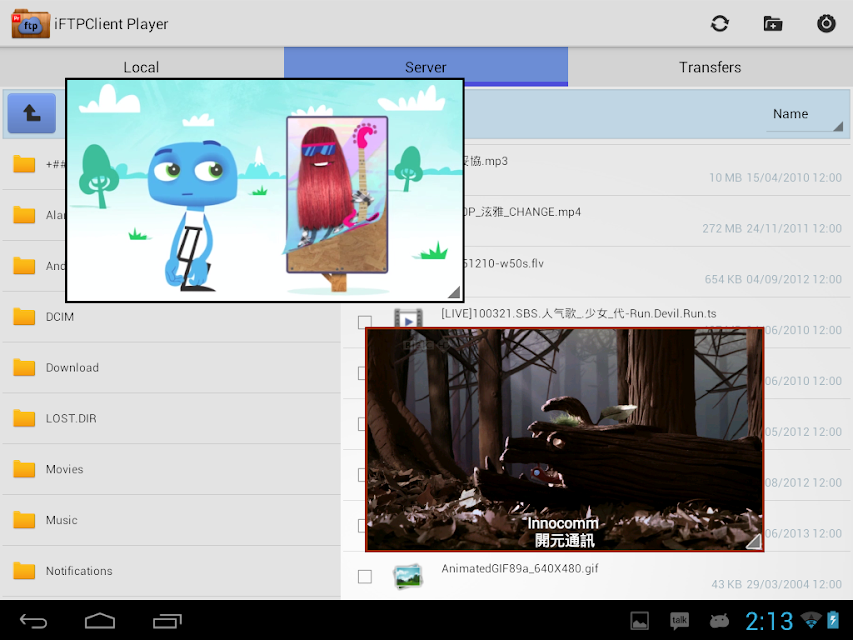Tap the Android Recent Apps button
The width and height of the screenshot is (853, 640).
pos(167,621)
